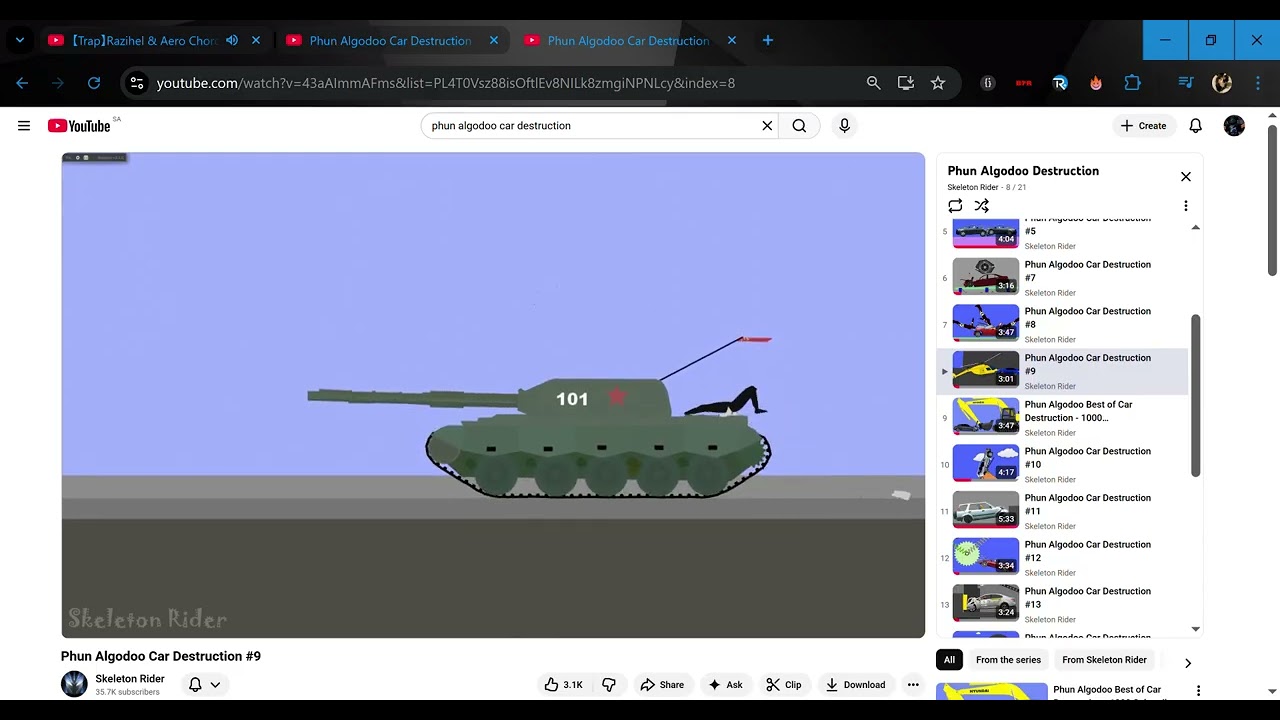The width and height of the screenshot is (1280, 720).
Task: Open options for Best of Car Destruction suggestion
Action: [x=1198, y=691]
